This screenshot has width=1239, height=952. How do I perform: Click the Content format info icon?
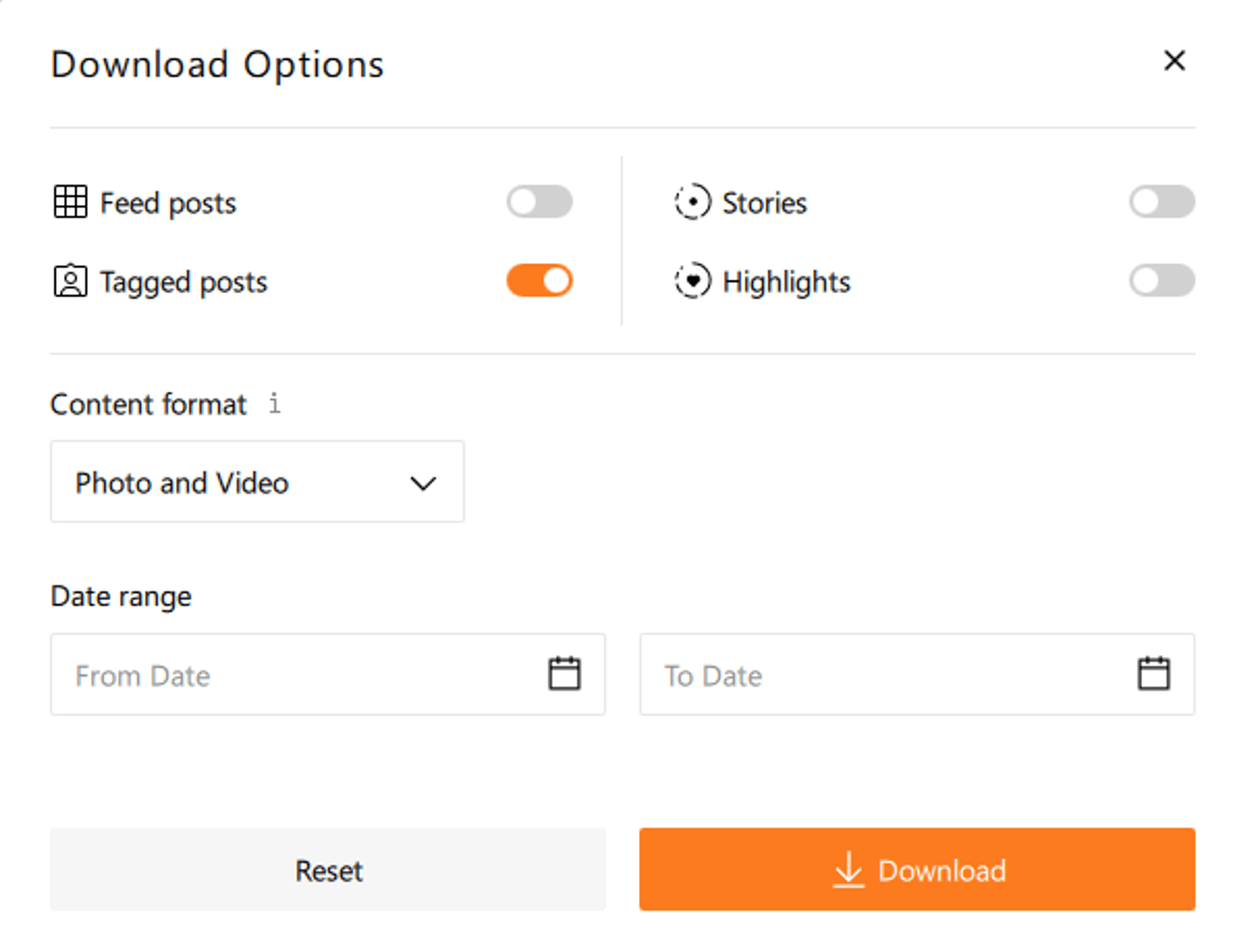(274, 404)
